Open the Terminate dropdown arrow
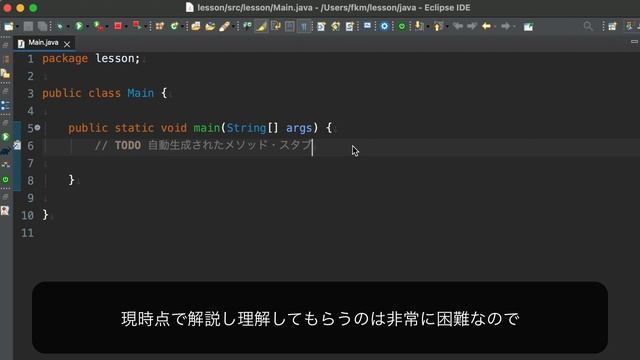 [126, 27]
